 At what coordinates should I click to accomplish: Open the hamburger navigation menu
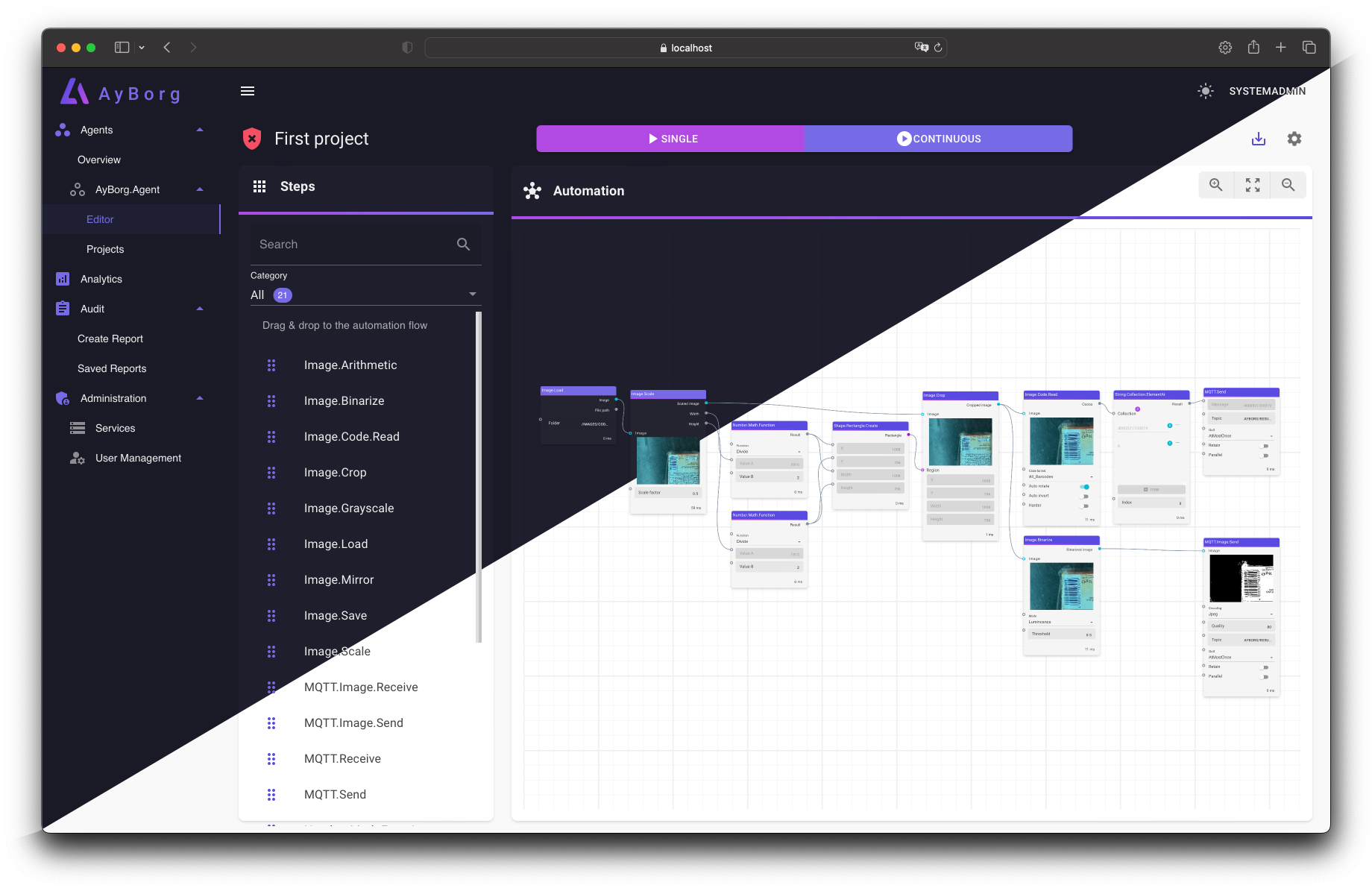click(248, 91)
